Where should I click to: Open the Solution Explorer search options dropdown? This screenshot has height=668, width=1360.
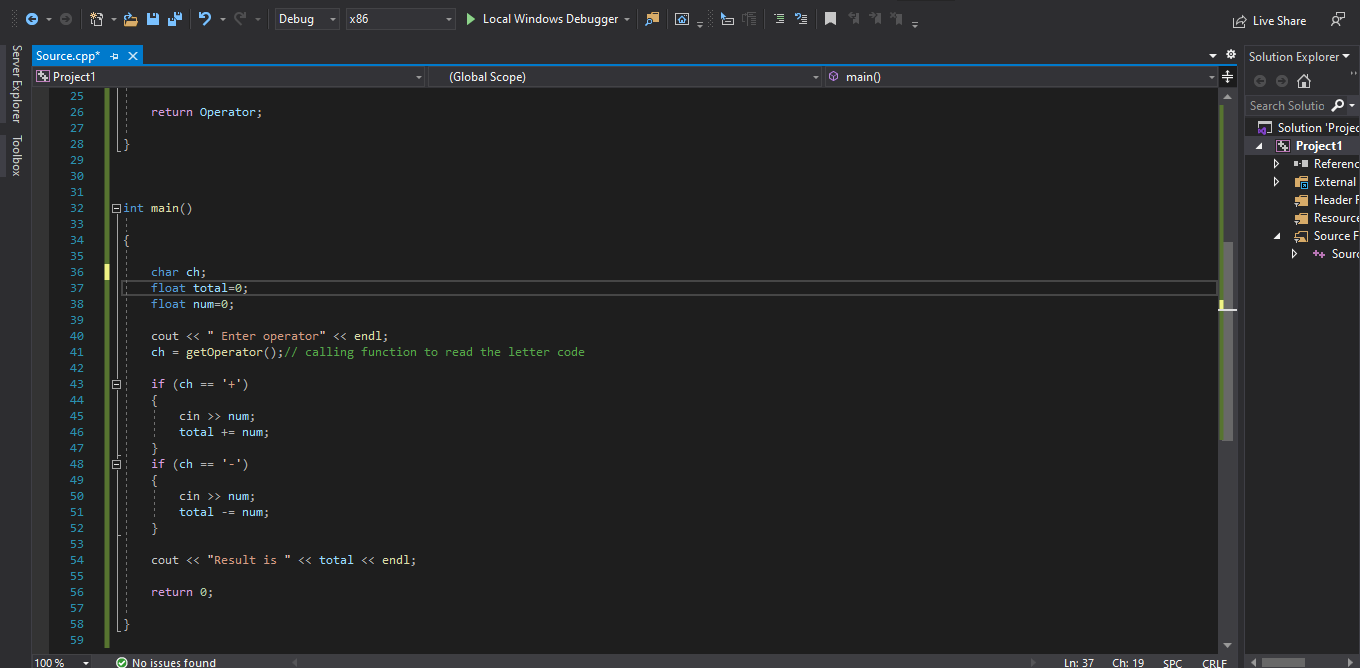[1352, 105]
